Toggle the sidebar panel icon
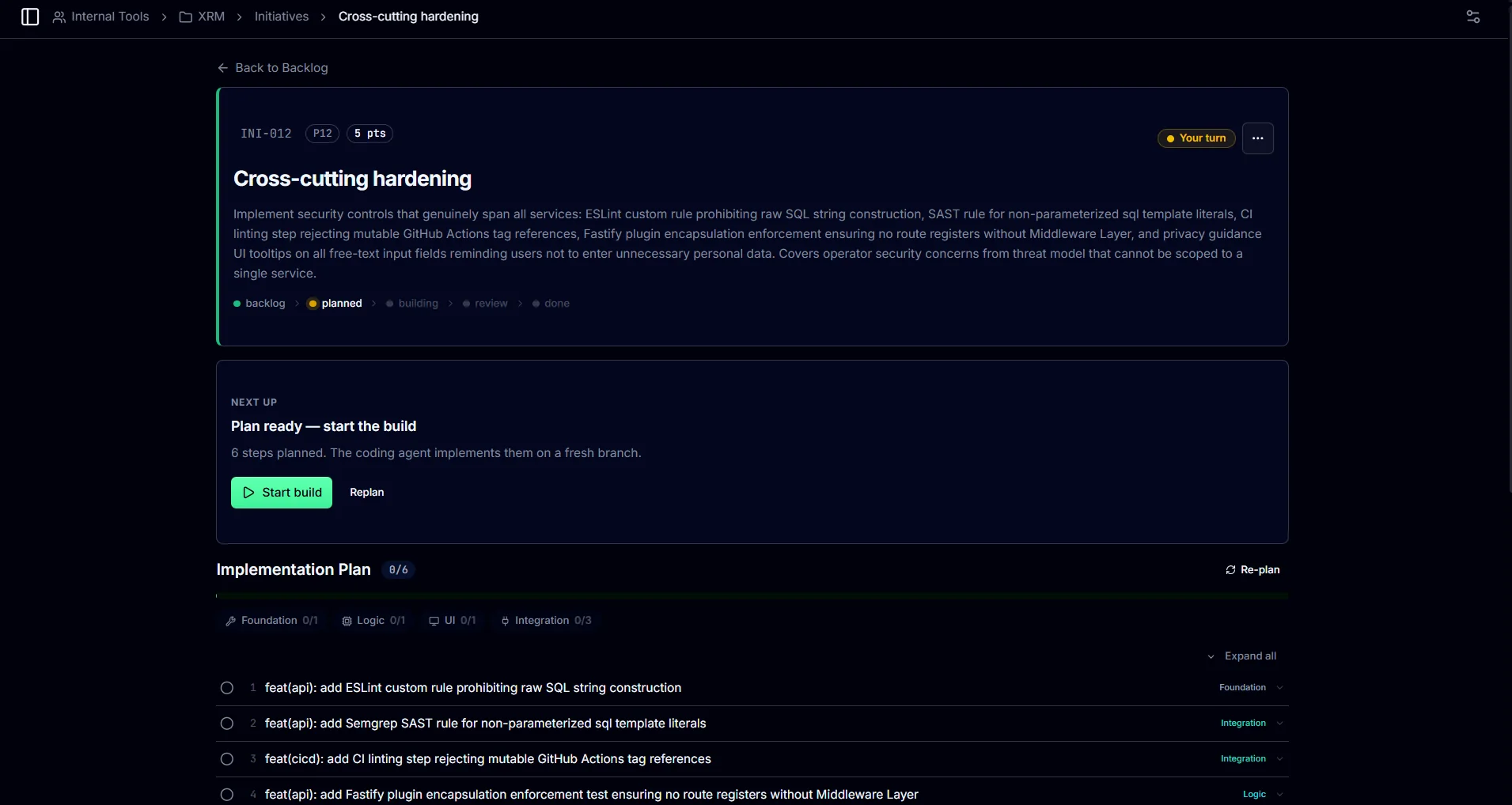The image size is (1512, 805). pos(30,17)
